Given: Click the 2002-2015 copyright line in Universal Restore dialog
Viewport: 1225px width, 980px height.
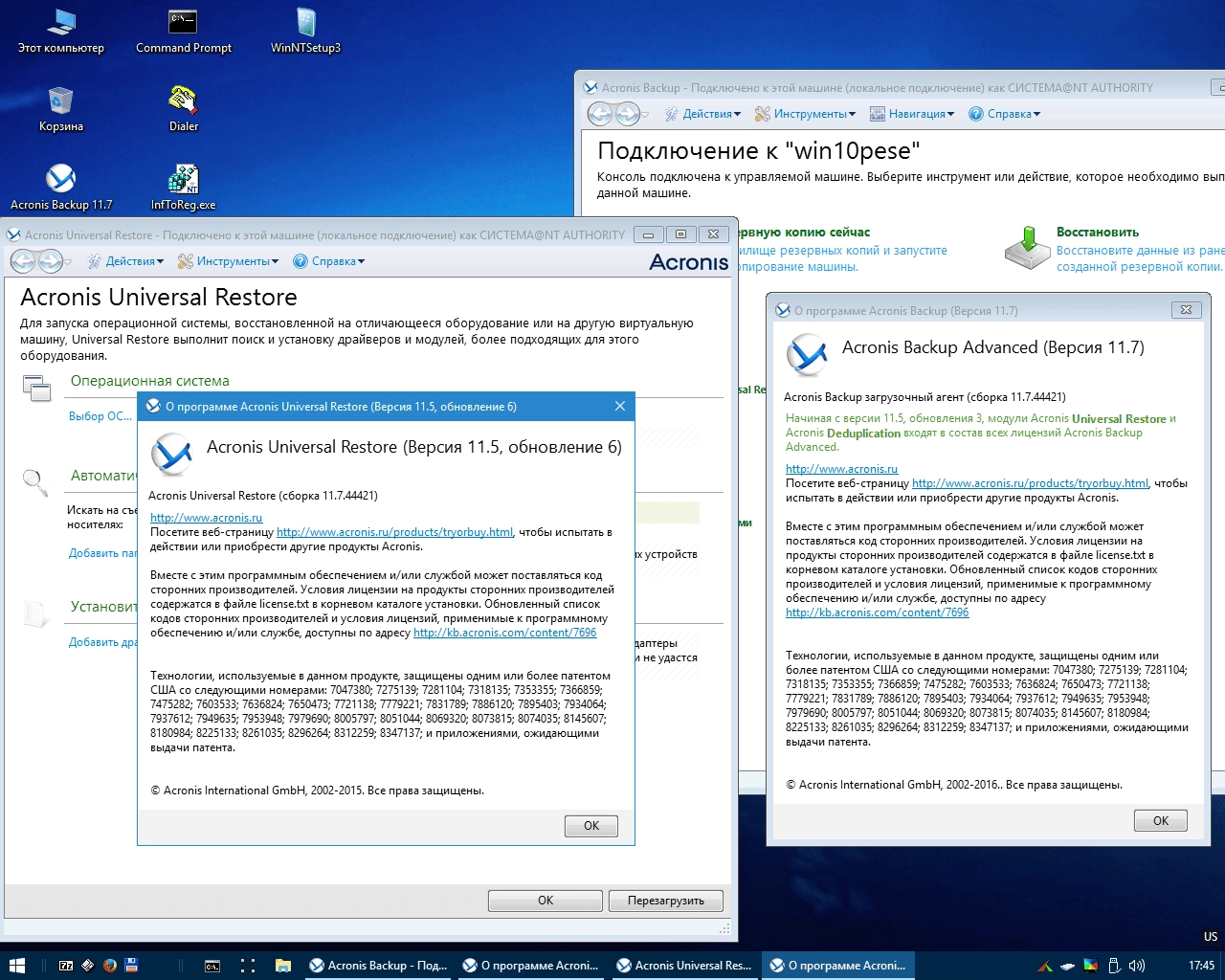Looking at the screenshot, I should click(x=317, y=791).
